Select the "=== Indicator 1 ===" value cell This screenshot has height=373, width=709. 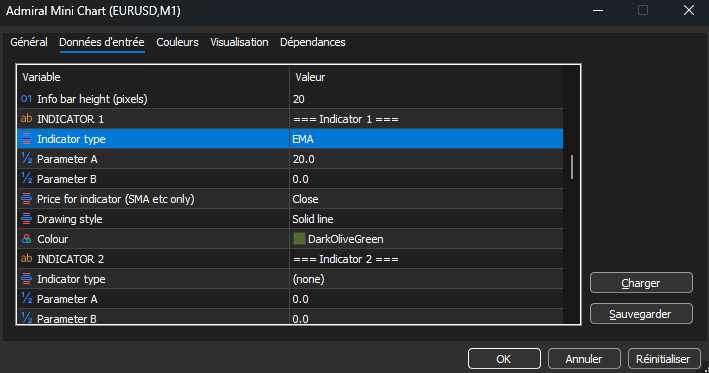click(x=426, y=119)
